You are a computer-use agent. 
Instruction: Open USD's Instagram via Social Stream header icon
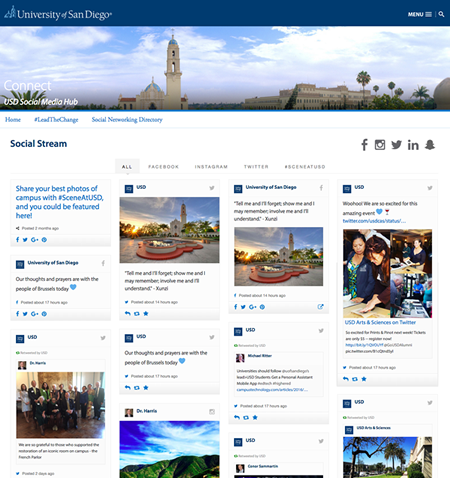coord(380,145)
